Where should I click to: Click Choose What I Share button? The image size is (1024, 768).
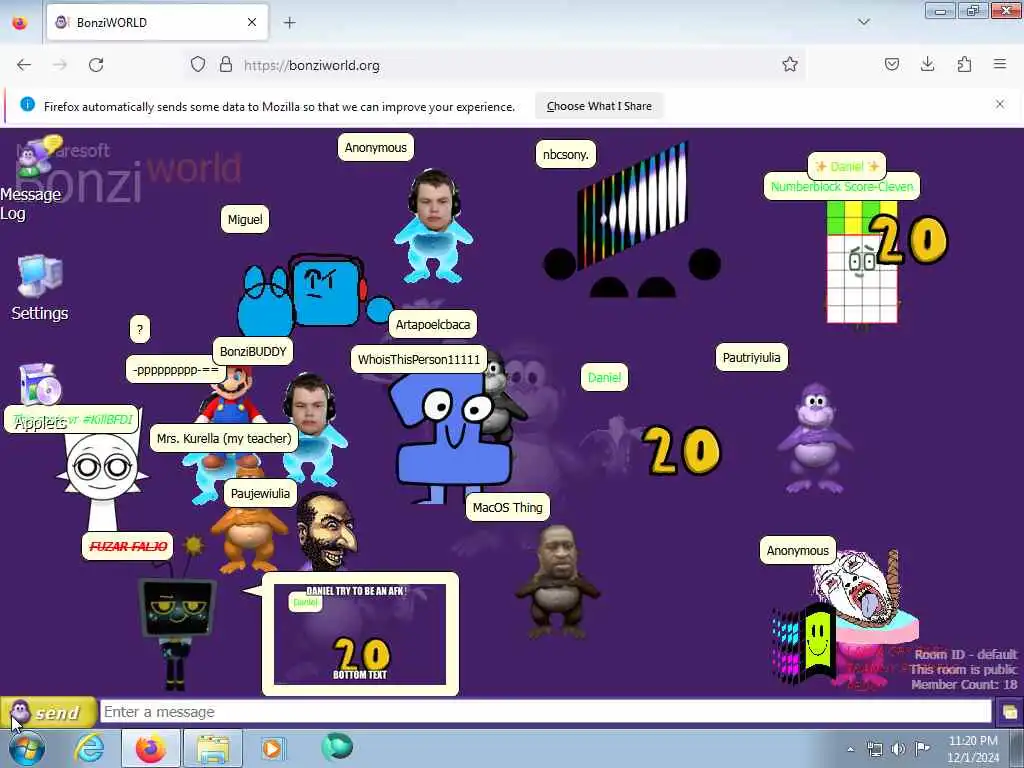599,106
